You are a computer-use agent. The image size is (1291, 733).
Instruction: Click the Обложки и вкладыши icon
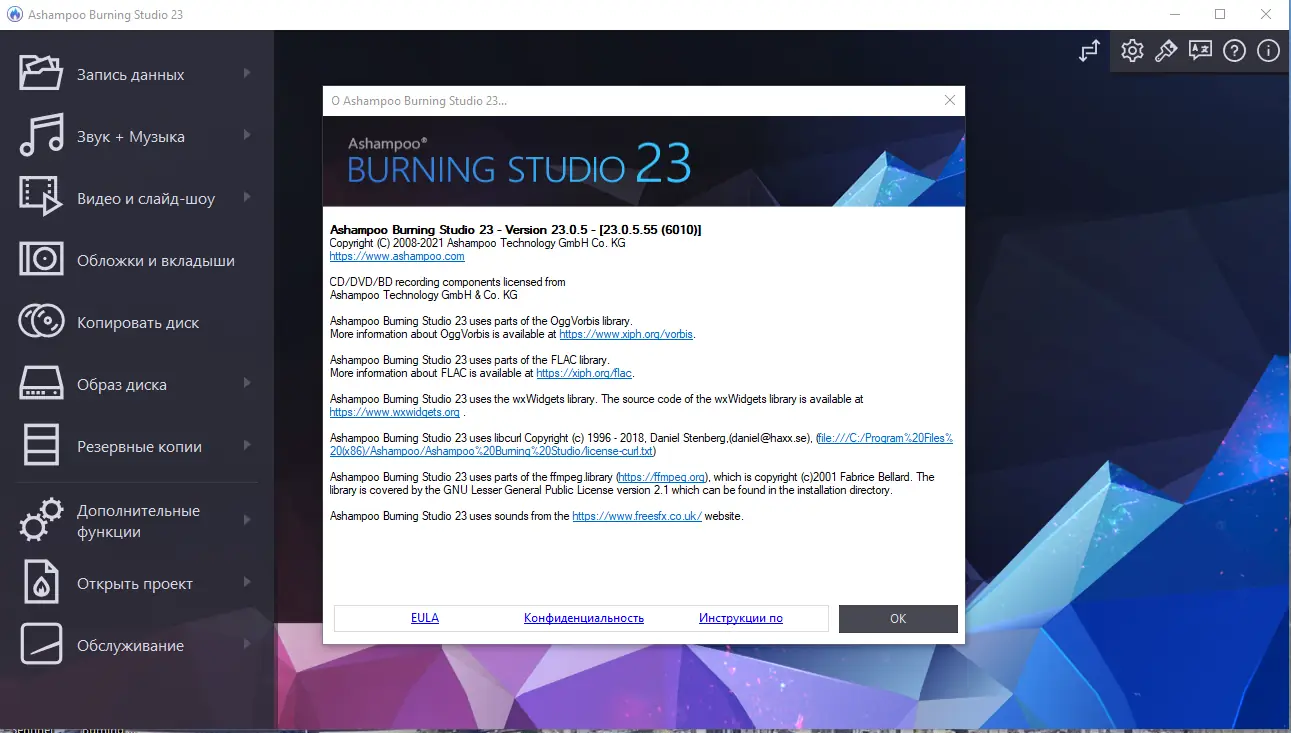click(40, 260)
